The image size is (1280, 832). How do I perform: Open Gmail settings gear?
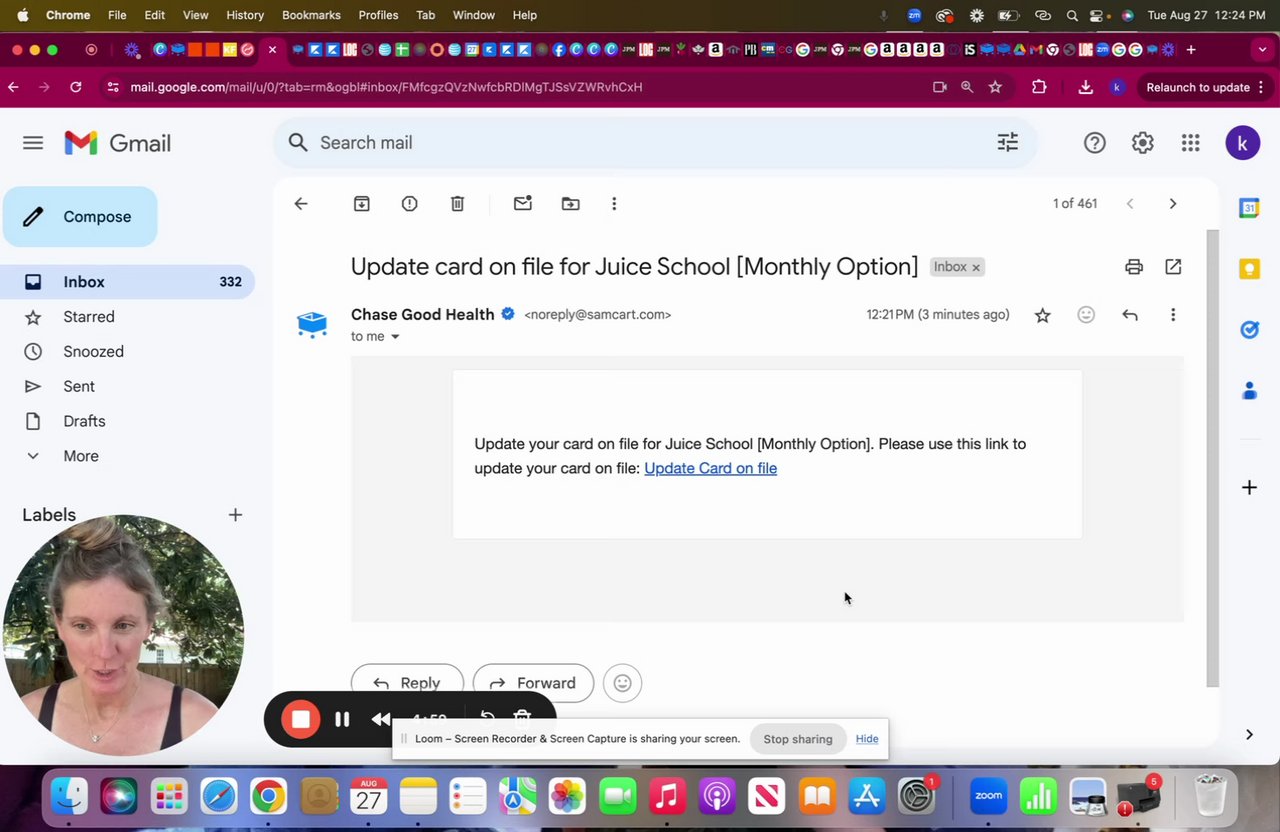click(x=1143, y=143)
